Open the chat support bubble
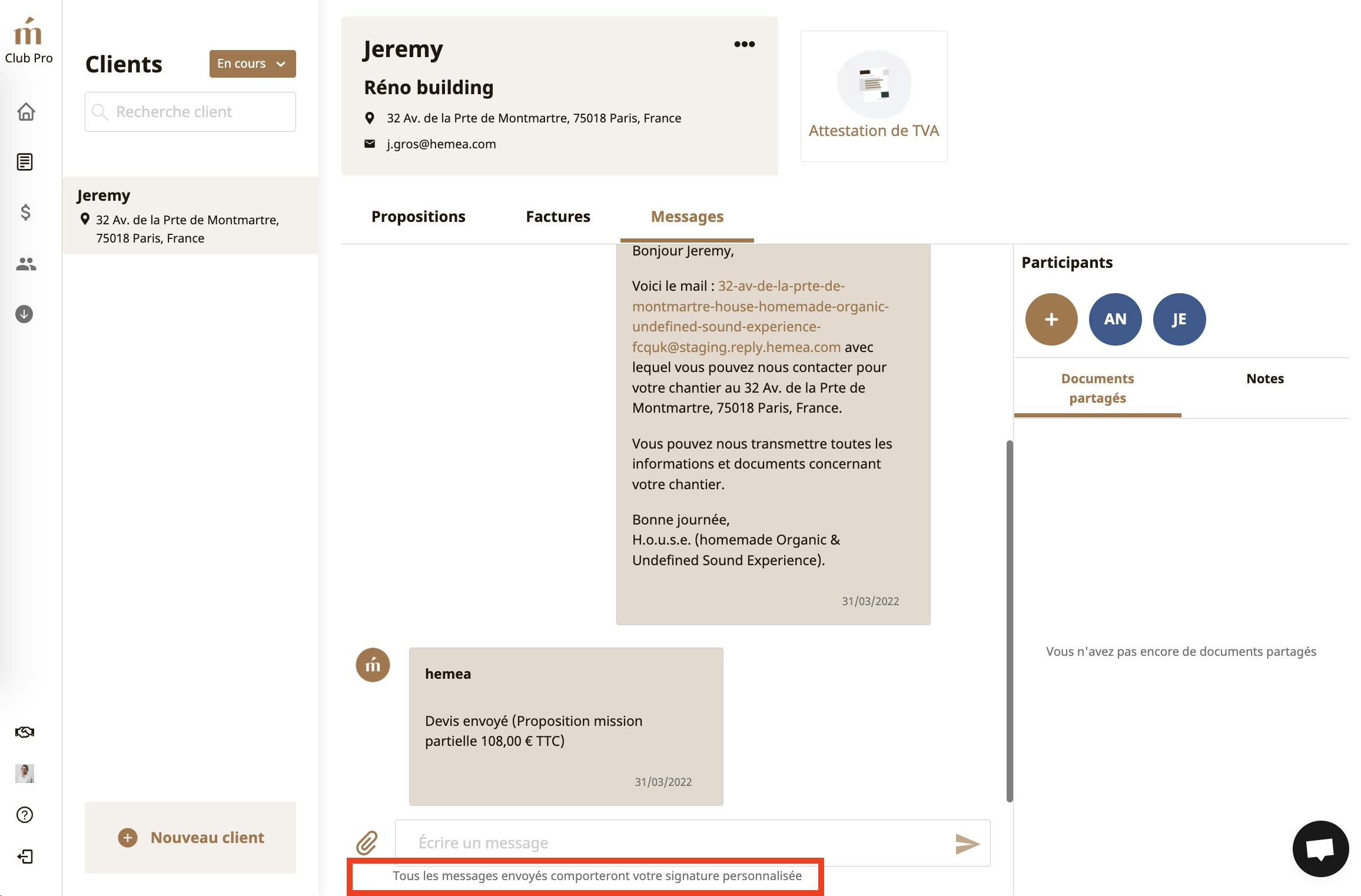The height and width of the screenshot is (896, 1361). [x=1320, y=848]
